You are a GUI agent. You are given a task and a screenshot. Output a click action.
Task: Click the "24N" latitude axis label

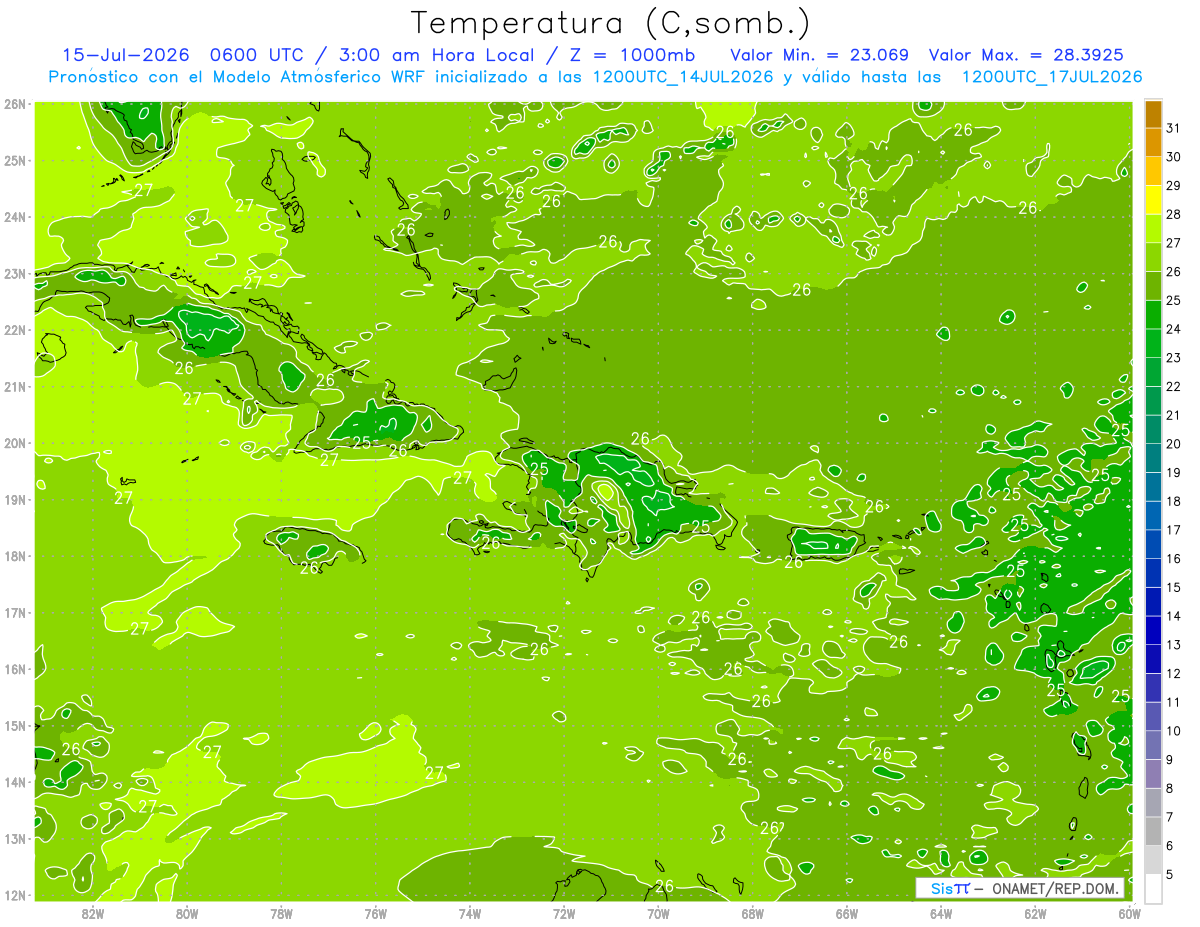[x=15, y=217]
